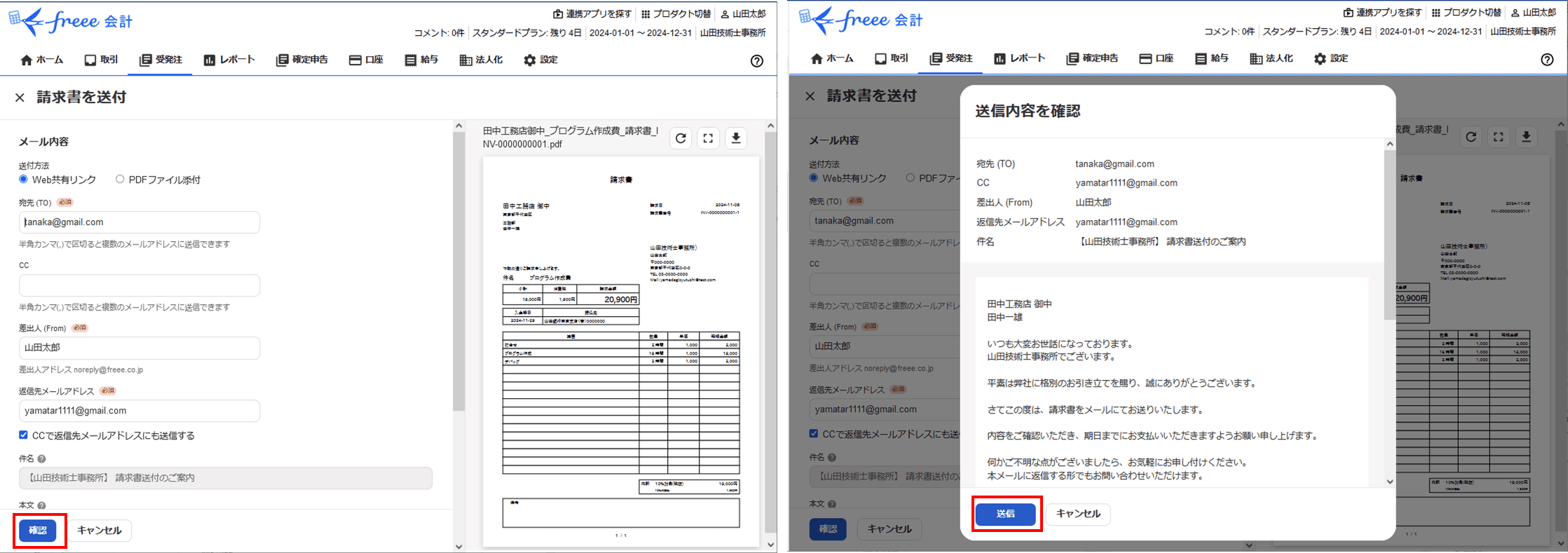Click 差出人 (From) field with 山田太郎, left window
This screenshot has width=1568, height=553.
click(139, 348)
